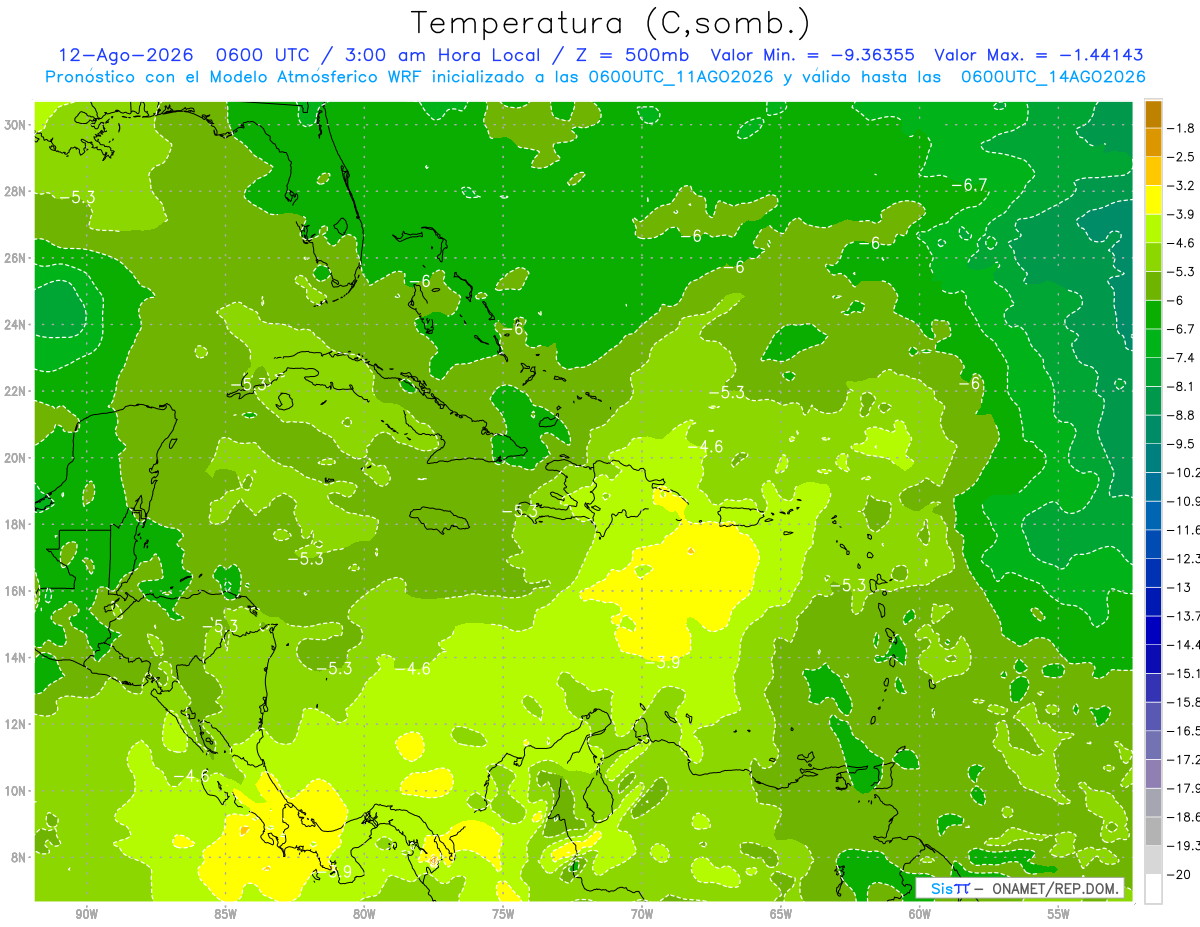This screenshot has height=927, width=1200.
Task: Click the 'Temperatura (C,somb.)' chart title
Action: [611, 23]
